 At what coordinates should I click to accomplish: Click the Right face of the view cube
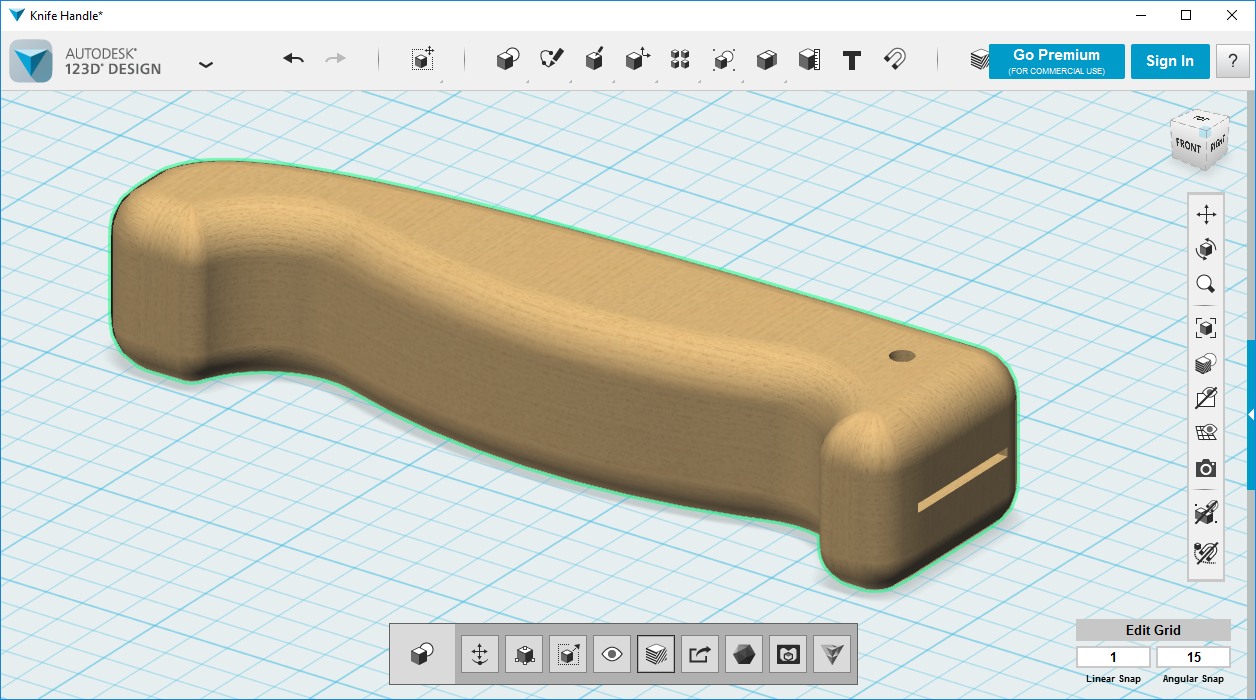click(1217, 143)
